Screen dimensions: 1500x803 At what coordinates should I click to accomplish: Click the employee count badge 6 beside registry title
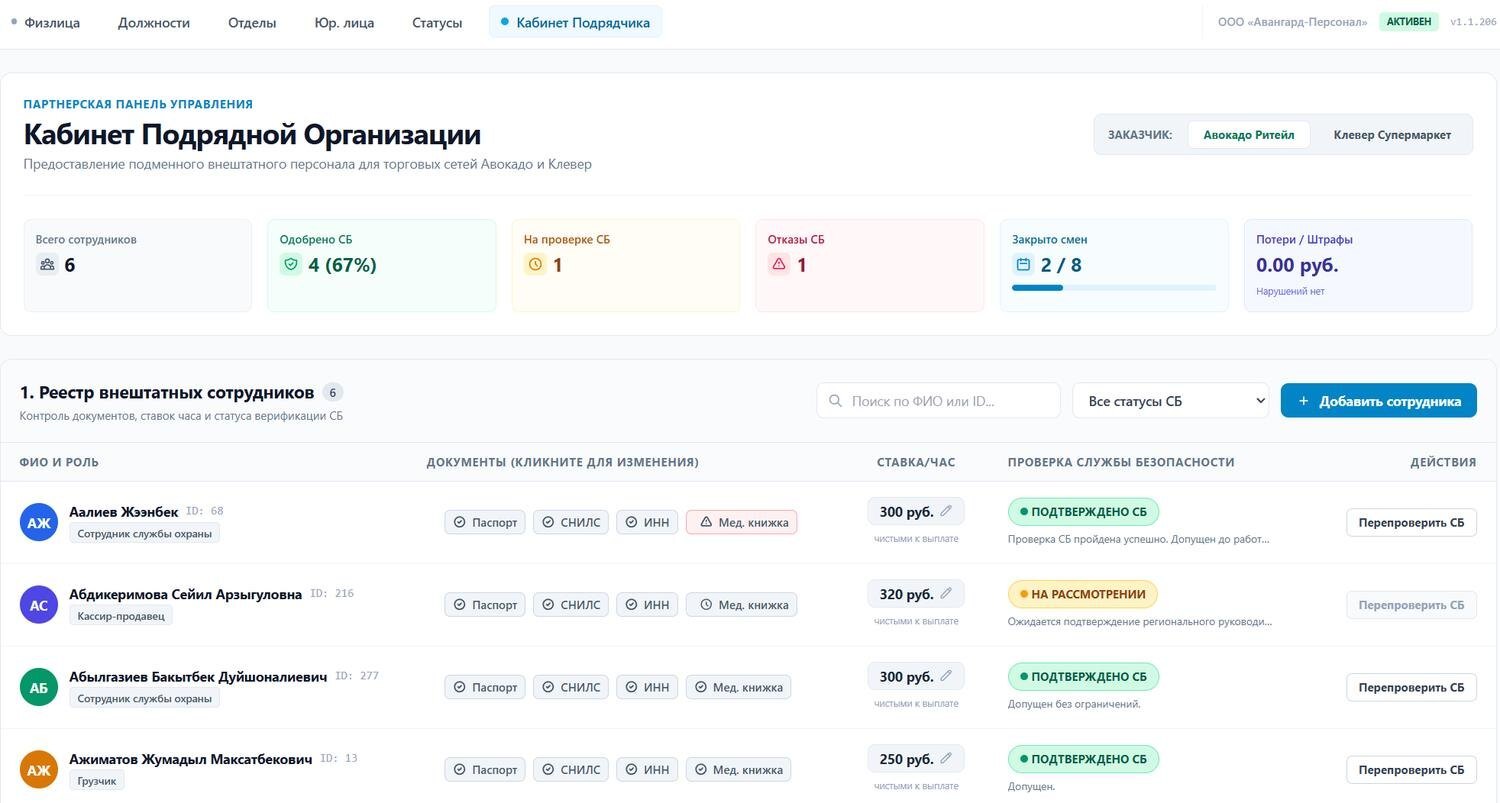pyautogui.click(x=333, y=393)
